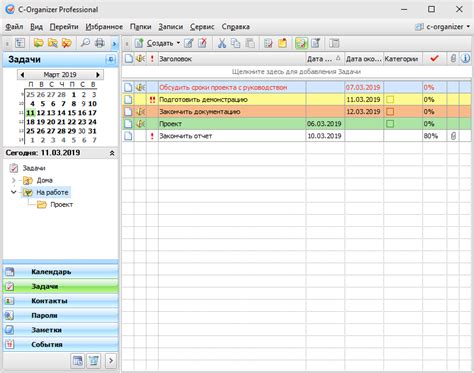Click green category swatch on Проект row

390,124
